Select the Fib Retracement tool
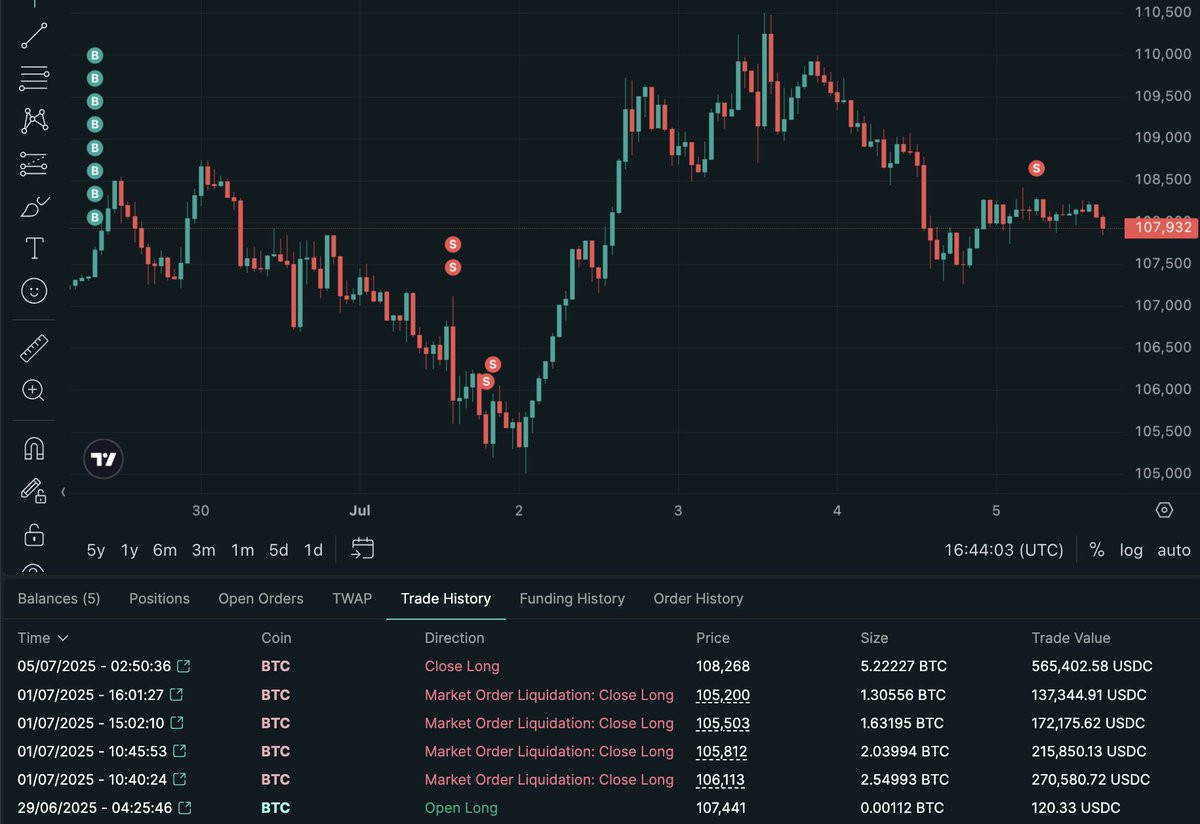This screenshot has width=1200, height=824. coord(34,78)
